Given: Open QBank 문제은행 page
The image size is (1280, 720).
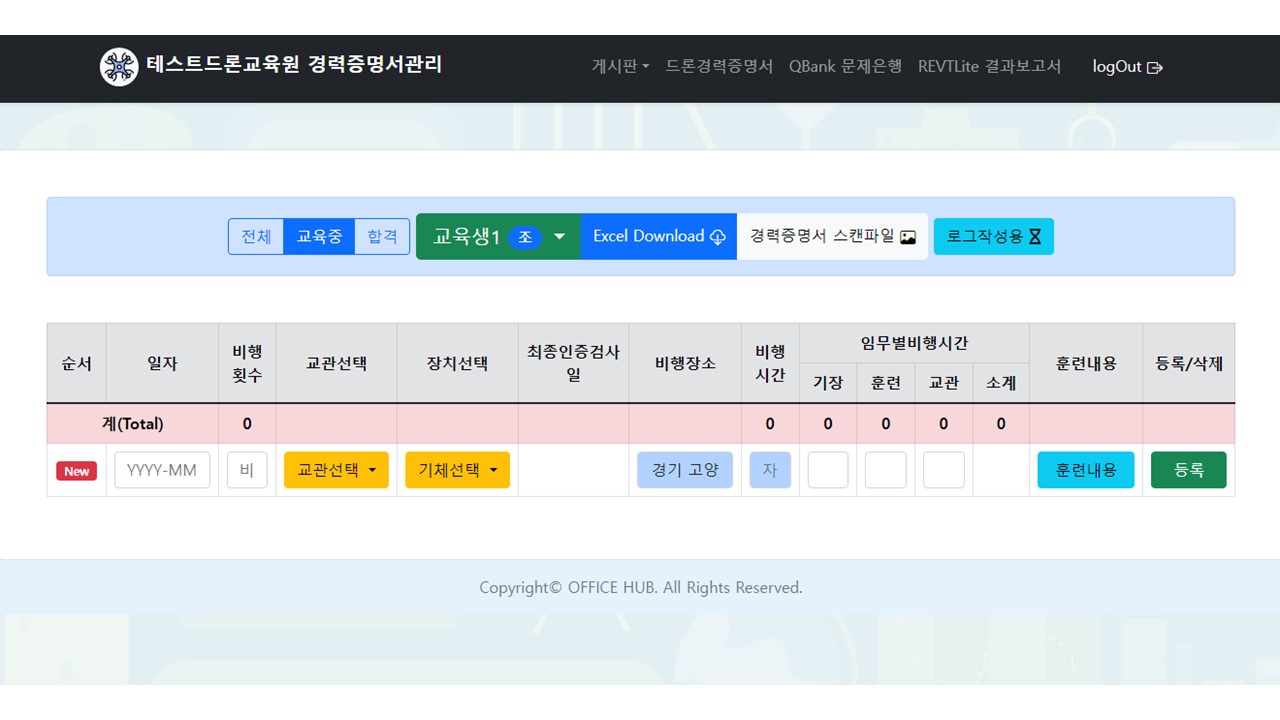Looking at the screenshot, I should coord(845,66).
